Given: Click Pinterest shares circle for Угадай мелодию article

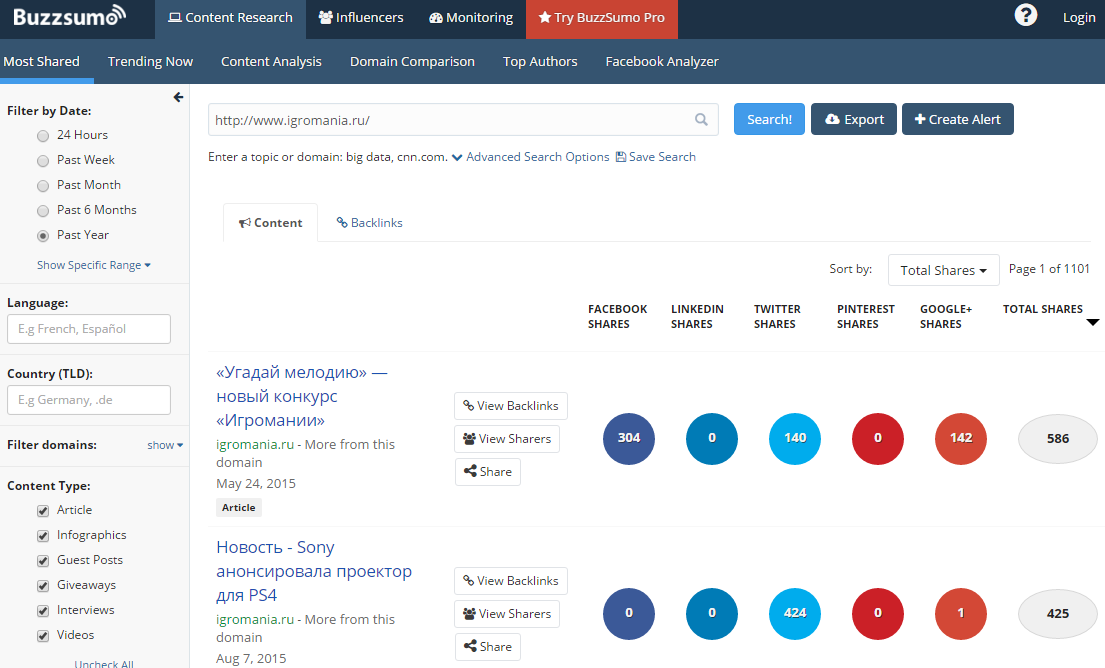Looking at the screenshot, I should [877, 438].
